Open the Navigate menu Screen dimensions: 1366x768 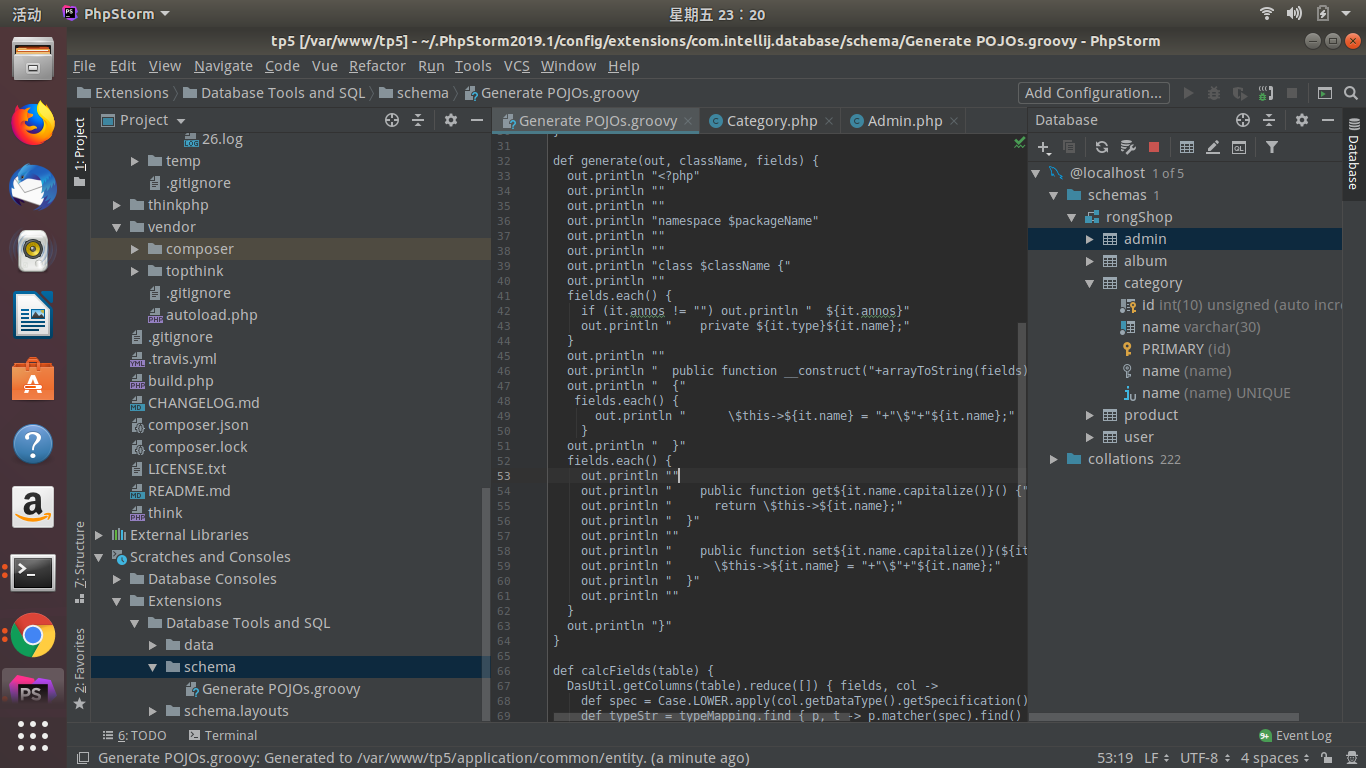pos(223,66)
